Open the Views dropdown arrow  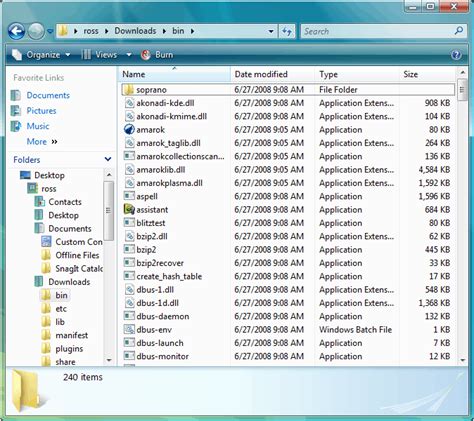pos(129,55)
